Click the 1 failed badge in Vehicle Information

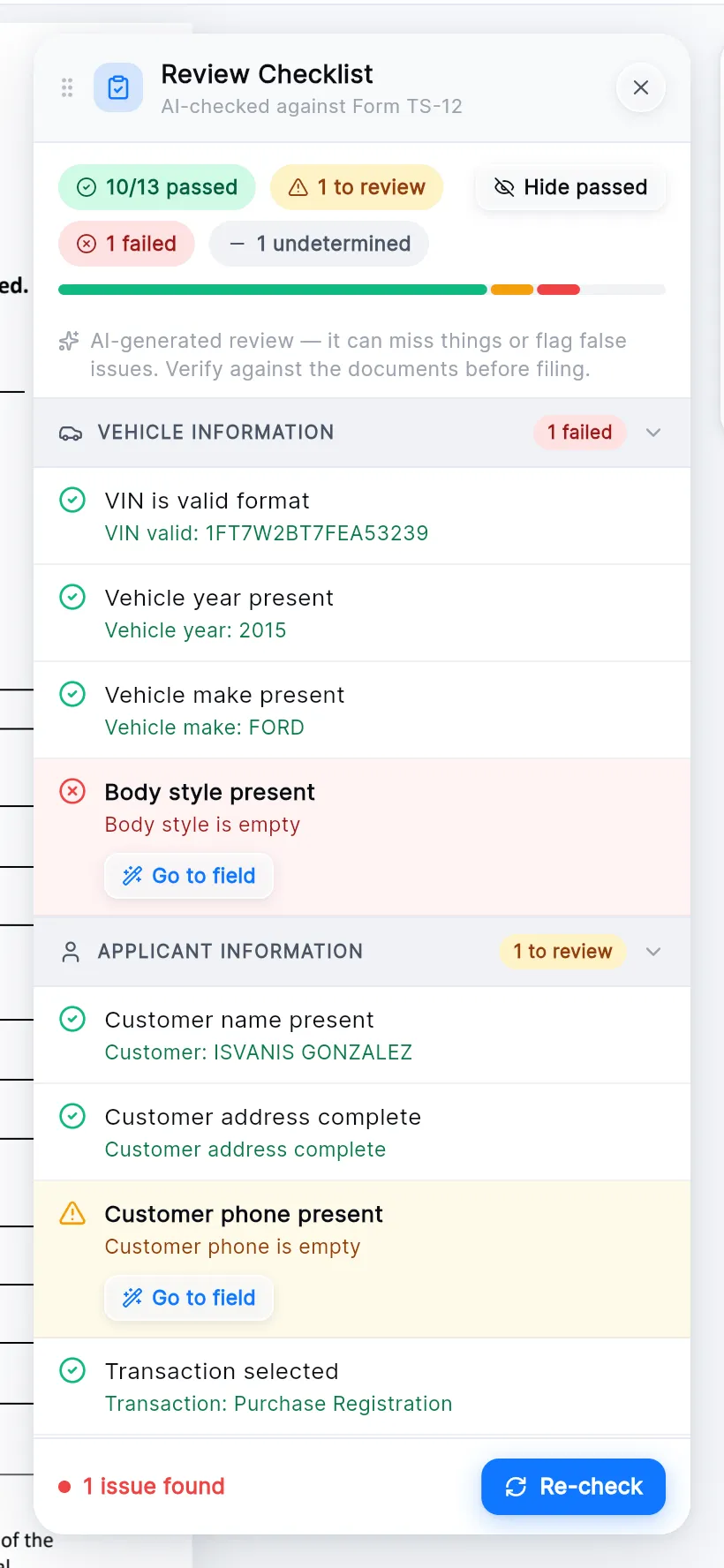point(579,433)
